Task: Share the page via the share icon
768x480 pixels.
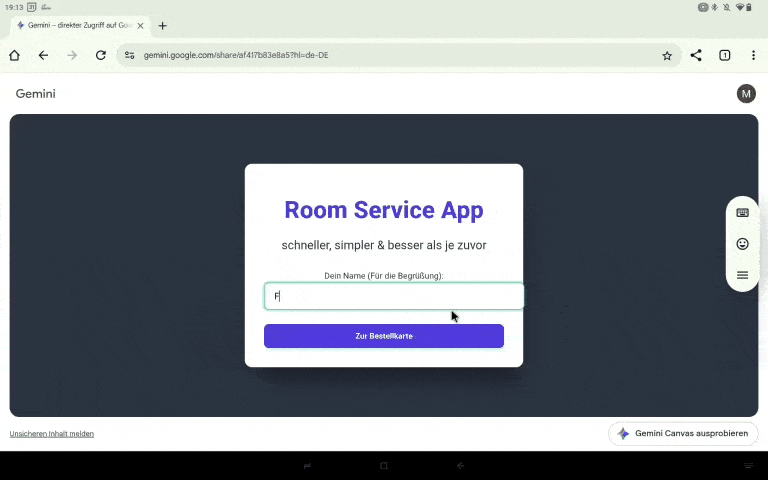Action: tap(696, 55)
